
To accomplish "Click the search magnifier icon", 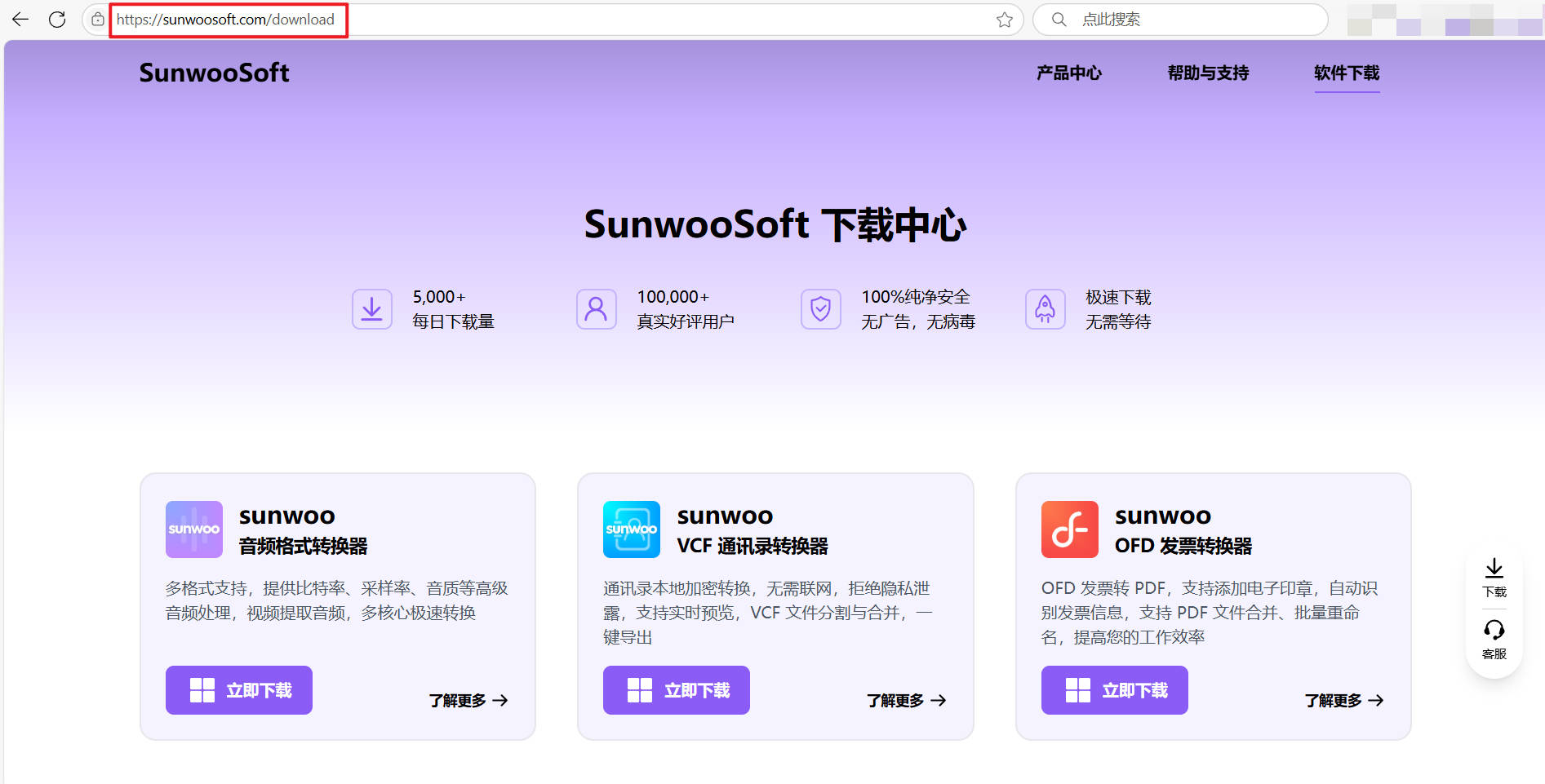I will tap(1059, 20).
